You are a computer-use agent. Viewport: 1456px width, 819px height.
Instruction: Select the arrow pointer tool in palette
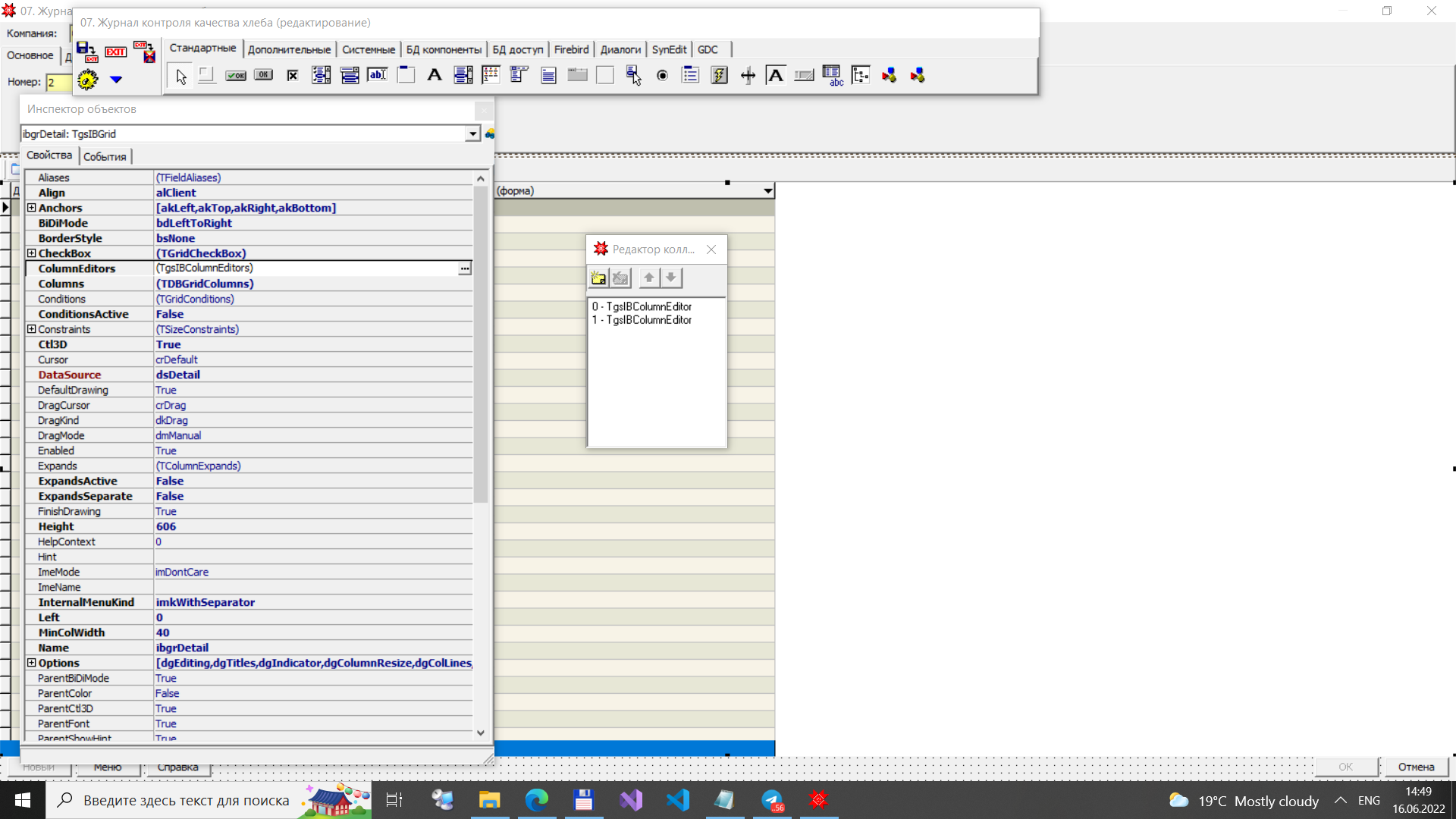click(180, 76)
